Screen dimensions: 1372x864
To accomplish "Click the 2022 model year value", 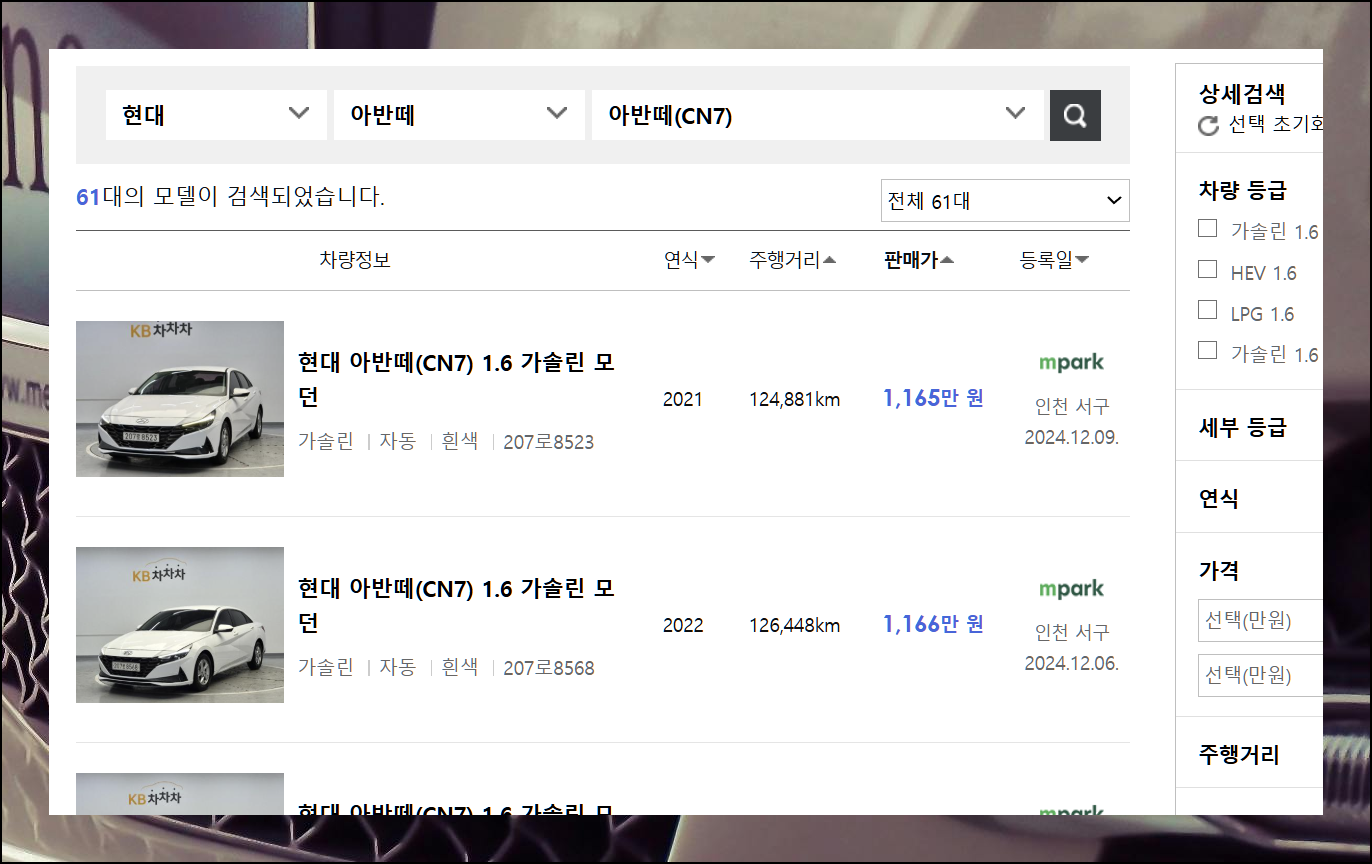I will [x=683, y=626].
